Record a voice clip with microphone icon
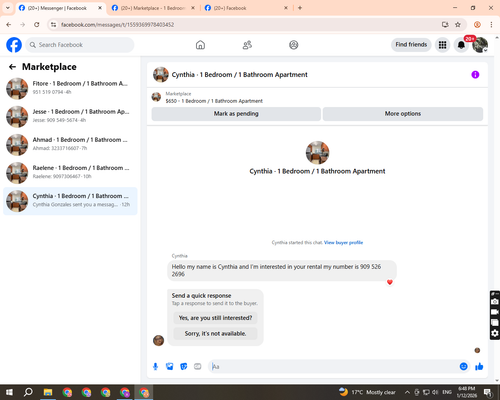Viewport: 500px width, 400px height. pos(155,367)
